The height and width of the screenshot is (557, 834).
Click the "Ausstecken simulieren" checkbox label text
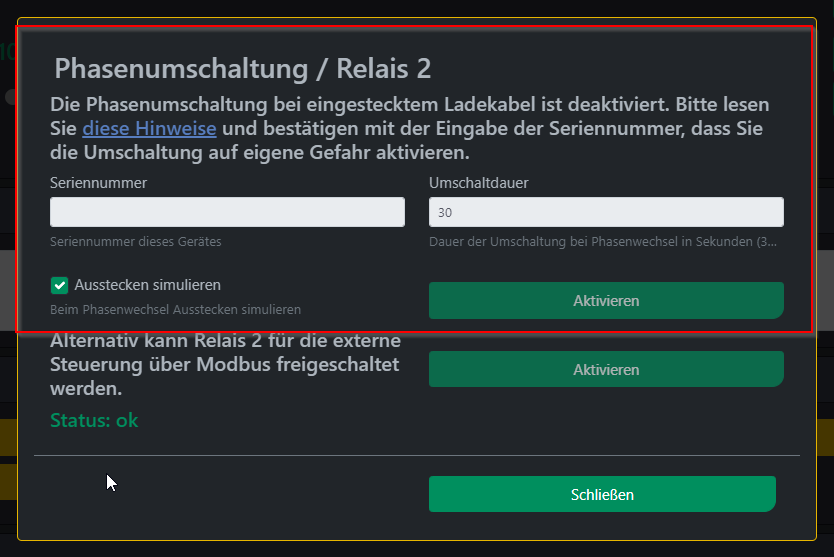[147, 285]
